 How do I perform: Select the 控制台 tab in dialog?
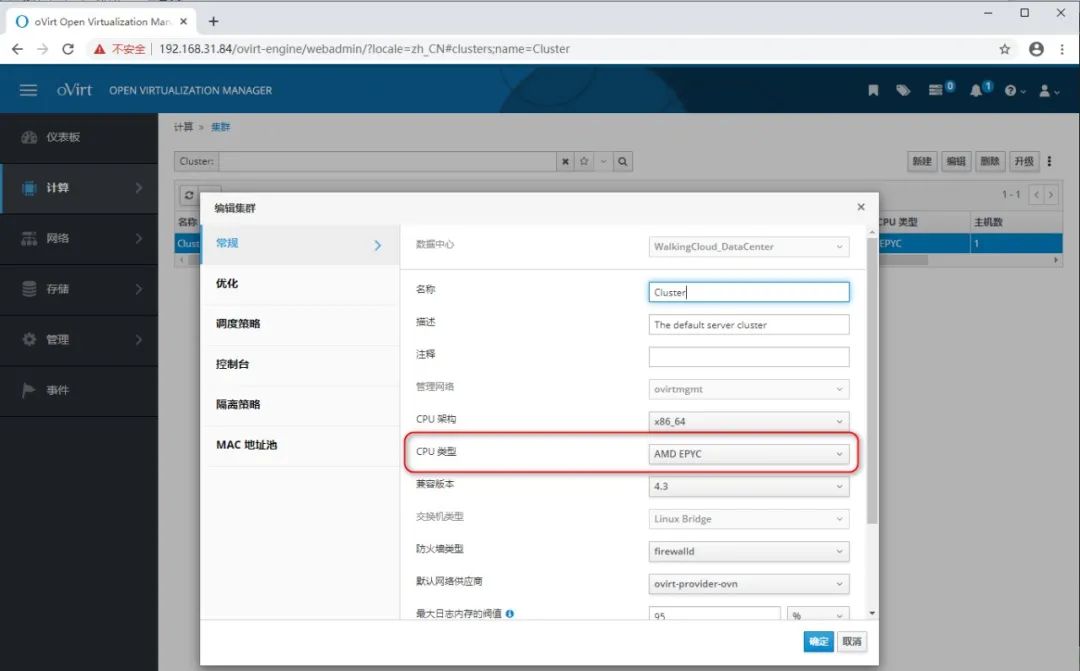point(300,364)
